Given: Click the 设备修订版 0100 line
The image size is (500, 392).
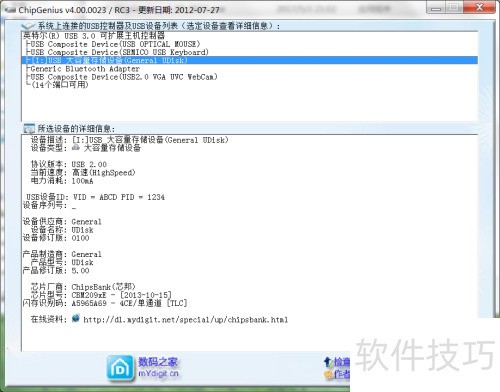Looking at the screenshot, I should [56, 238].
